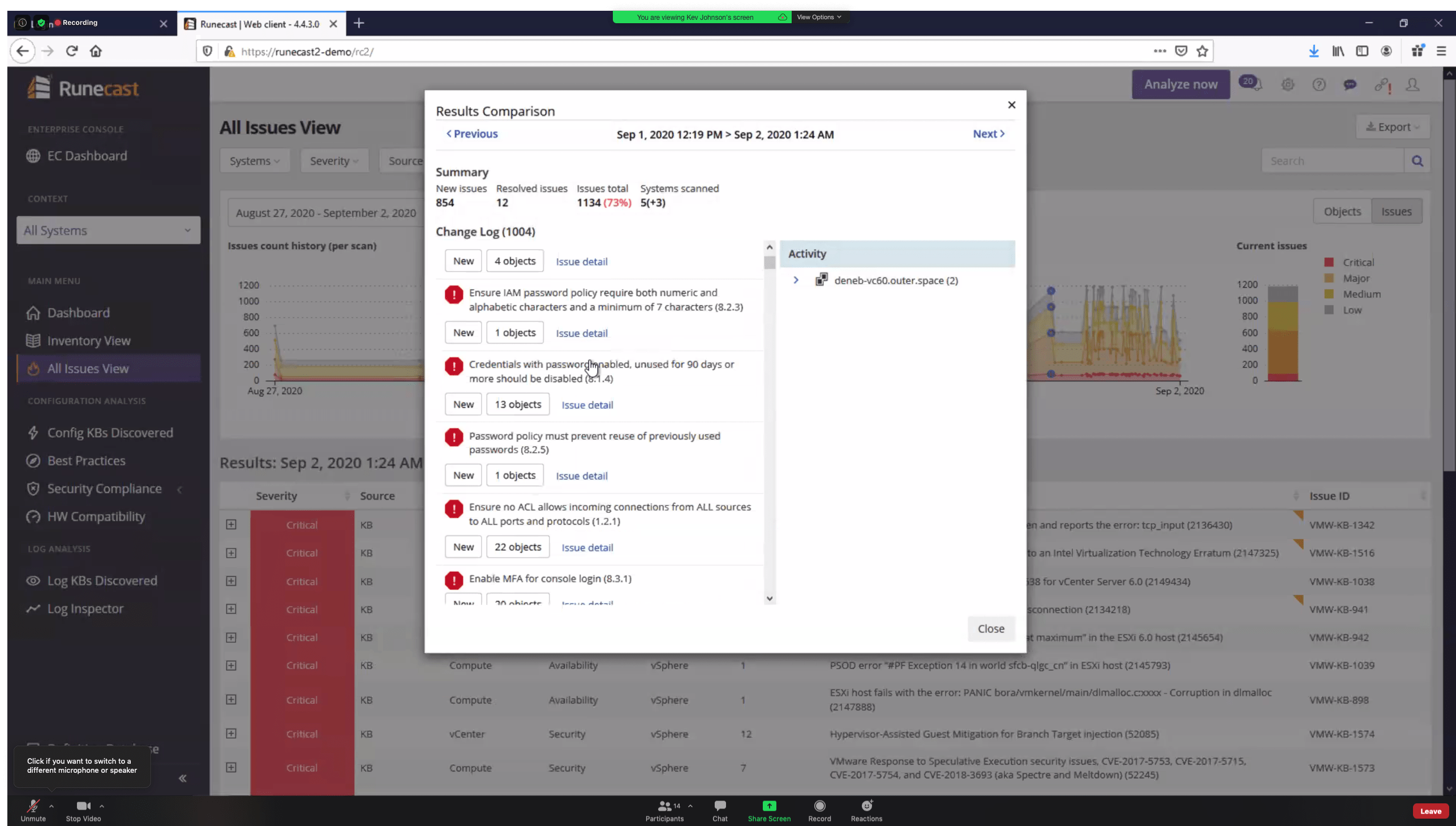Click the Critical red legend swatch
This screenshot has width=1456, height=826.
tap(1329, 262)
